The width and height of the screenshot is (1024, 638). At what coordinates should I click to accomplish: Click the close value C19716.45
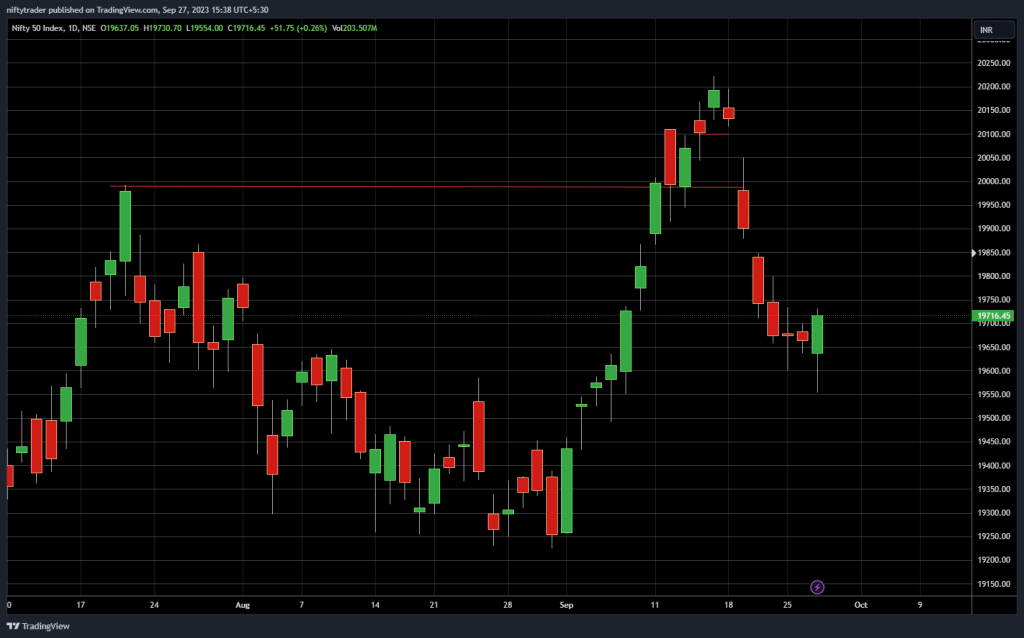point(246,28)
